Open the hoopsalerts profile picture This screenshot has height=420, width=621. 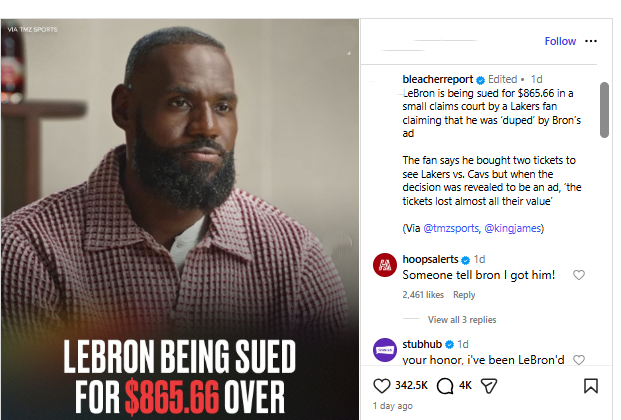[x=384, y=265]
